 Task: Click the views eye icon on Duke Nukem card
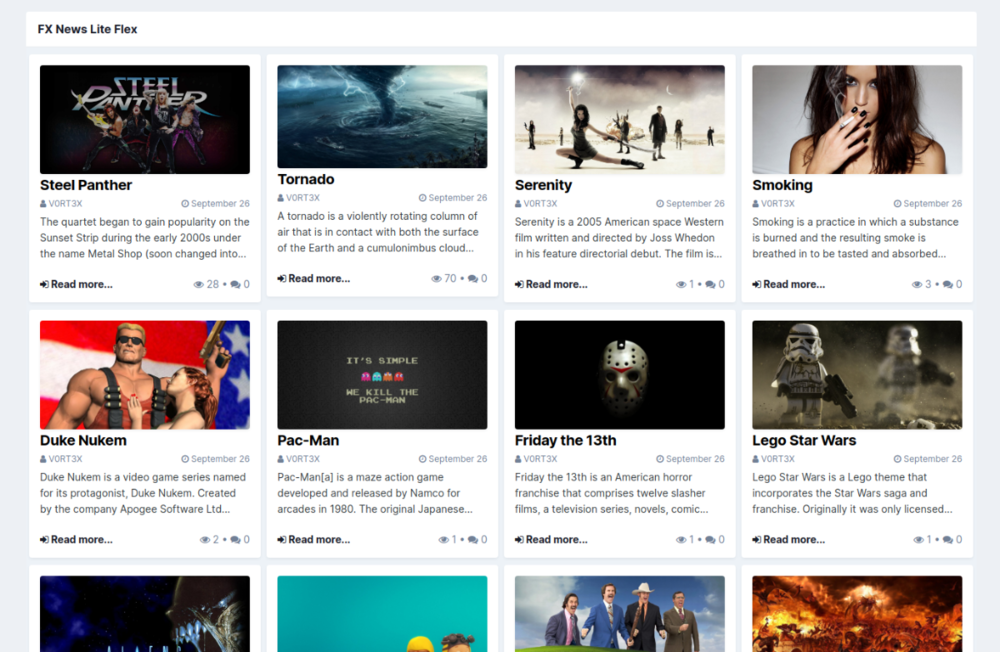point(205,540)
